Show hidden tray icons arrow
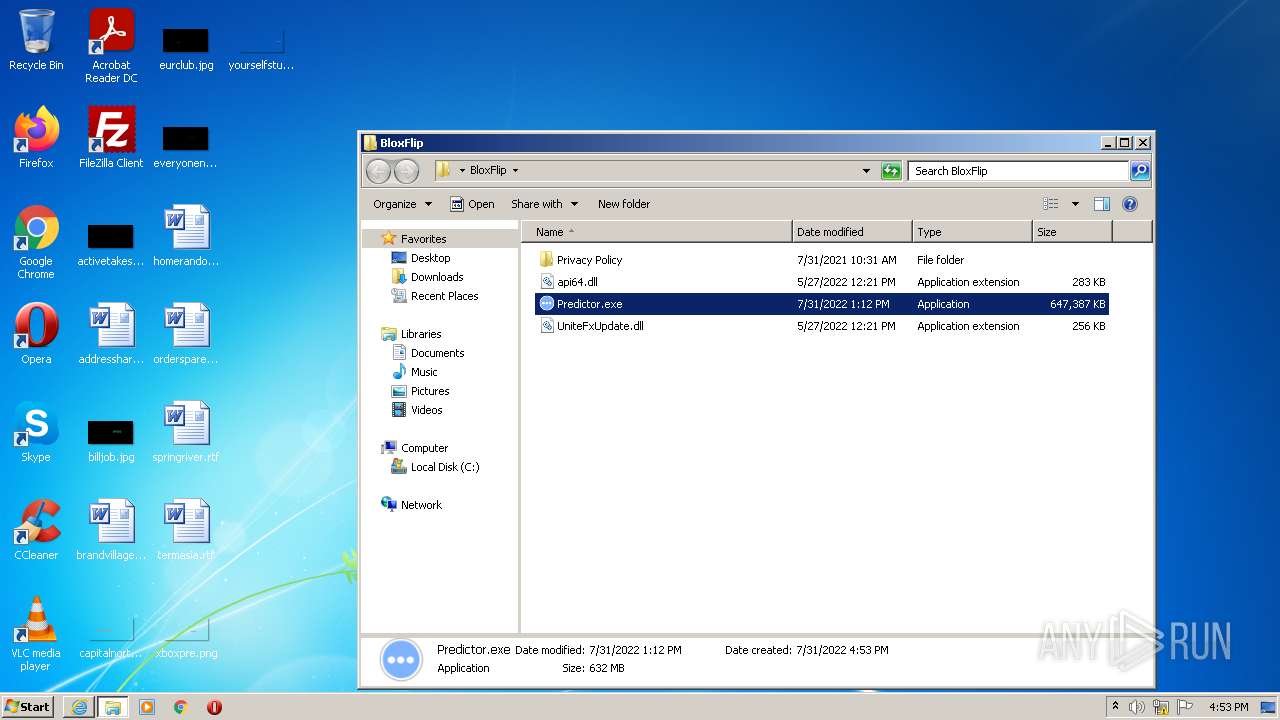This screenshot has height=720, width=1280. click(1115, 707)
